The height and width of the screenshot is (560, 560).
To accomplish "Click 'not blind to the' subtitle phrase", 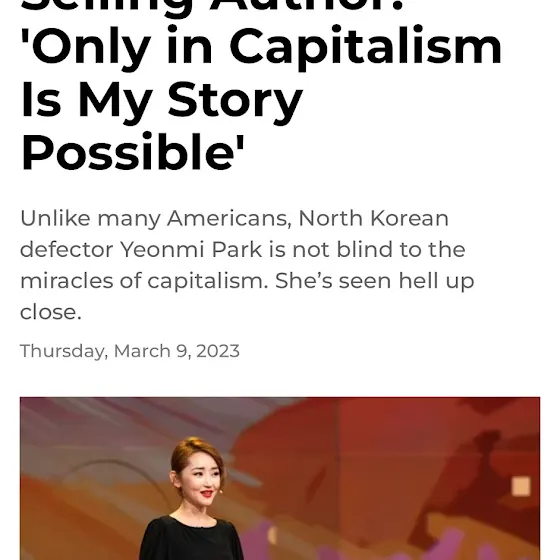I will coord(379,249).
